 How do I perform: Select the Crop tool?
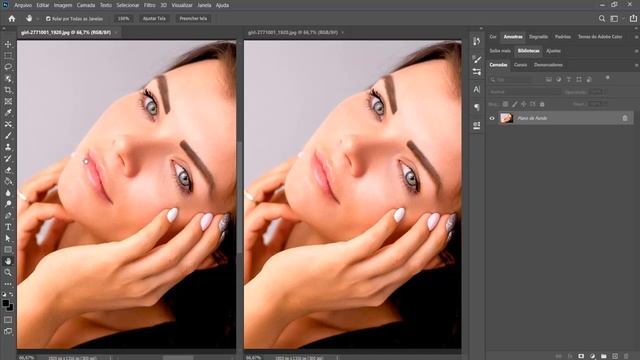tap(8, 90)
